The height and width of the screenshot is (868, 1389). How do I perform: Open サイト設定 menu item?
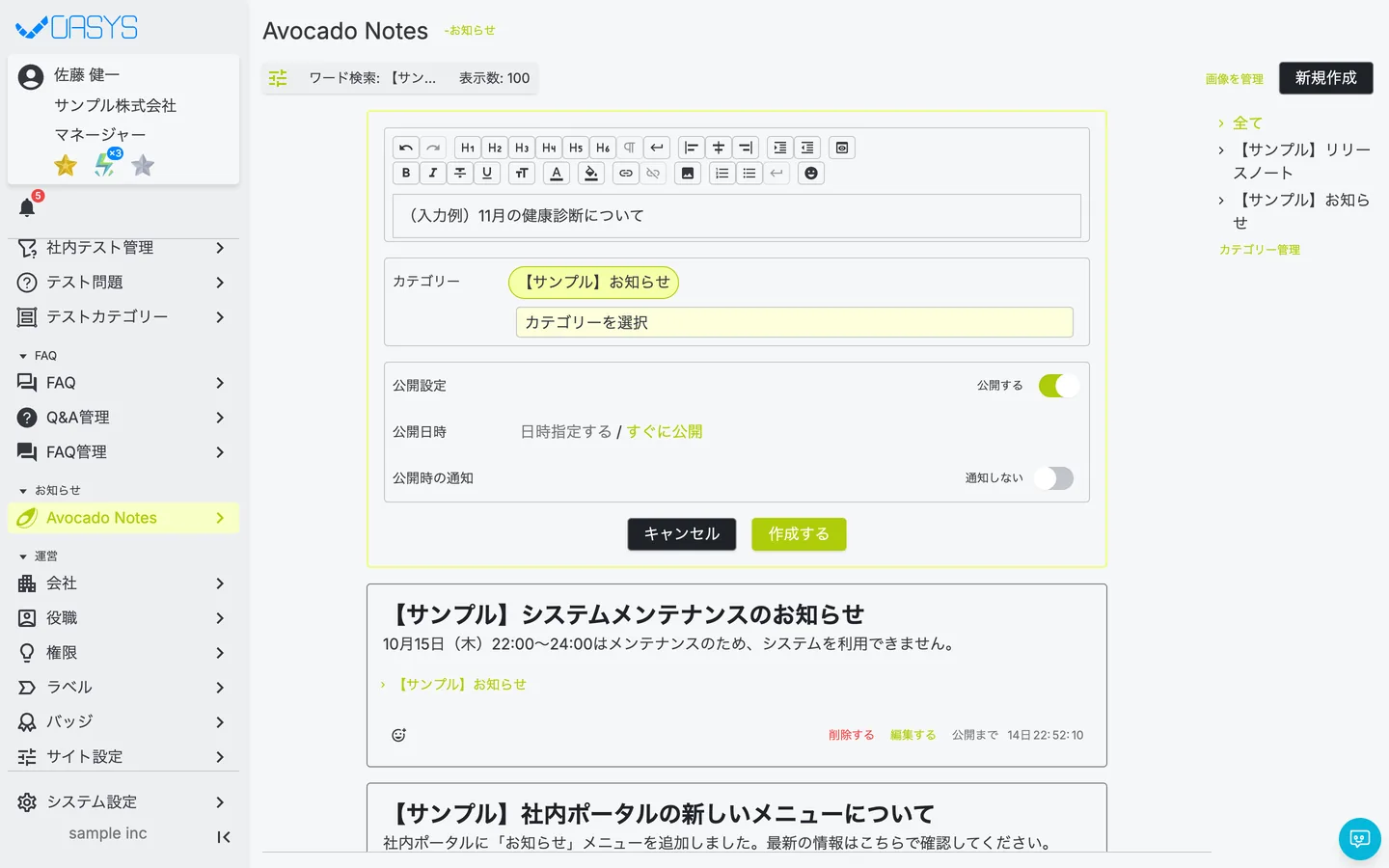pos(123,757)
